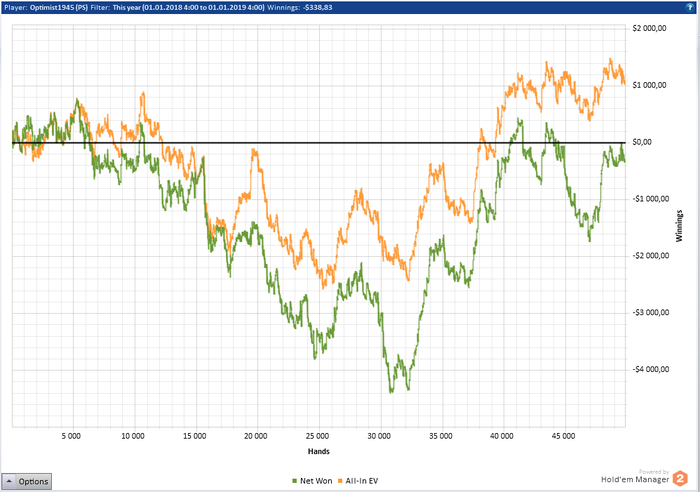700x492 pixels.
Task: Click the green Net Won legend swatch
Action: (295, 481)
